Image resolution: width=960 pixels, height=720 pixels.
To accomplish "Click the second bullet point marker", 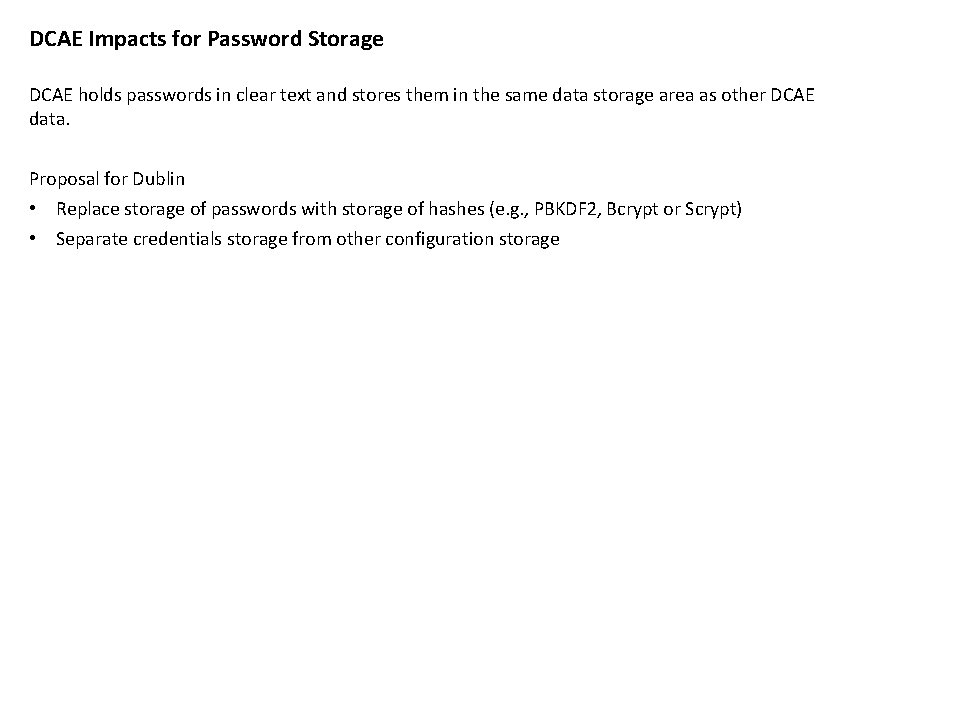I will coord(33,239).
